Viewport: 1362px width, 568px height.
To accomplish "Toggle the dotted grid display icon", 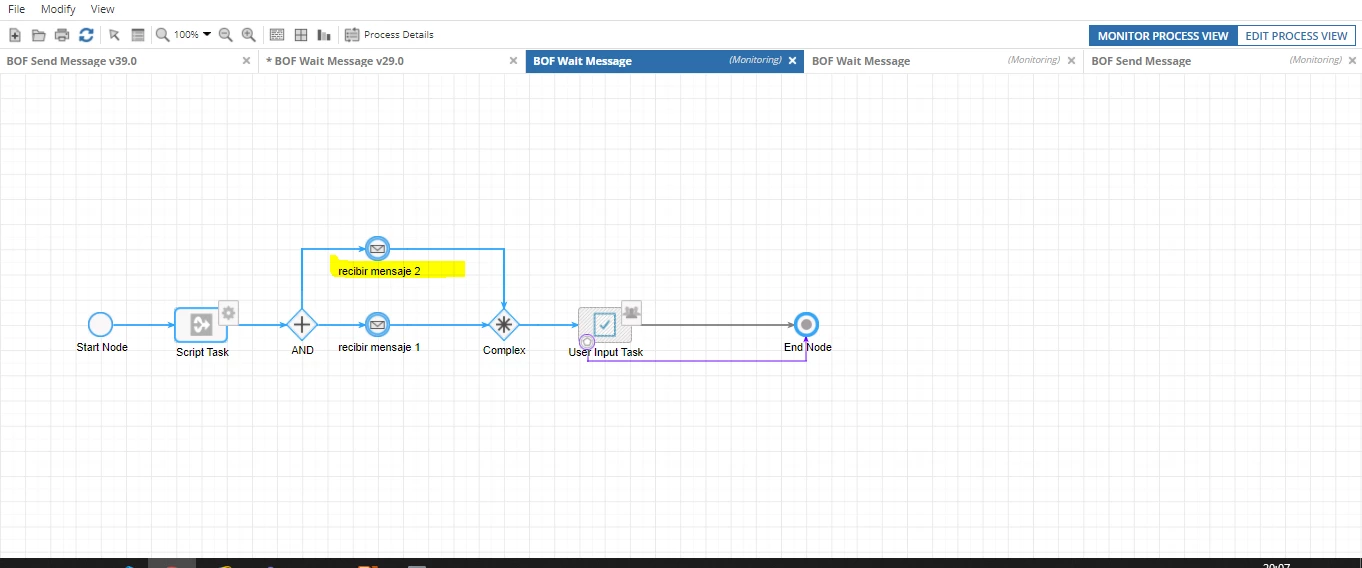I will point(278,35).
